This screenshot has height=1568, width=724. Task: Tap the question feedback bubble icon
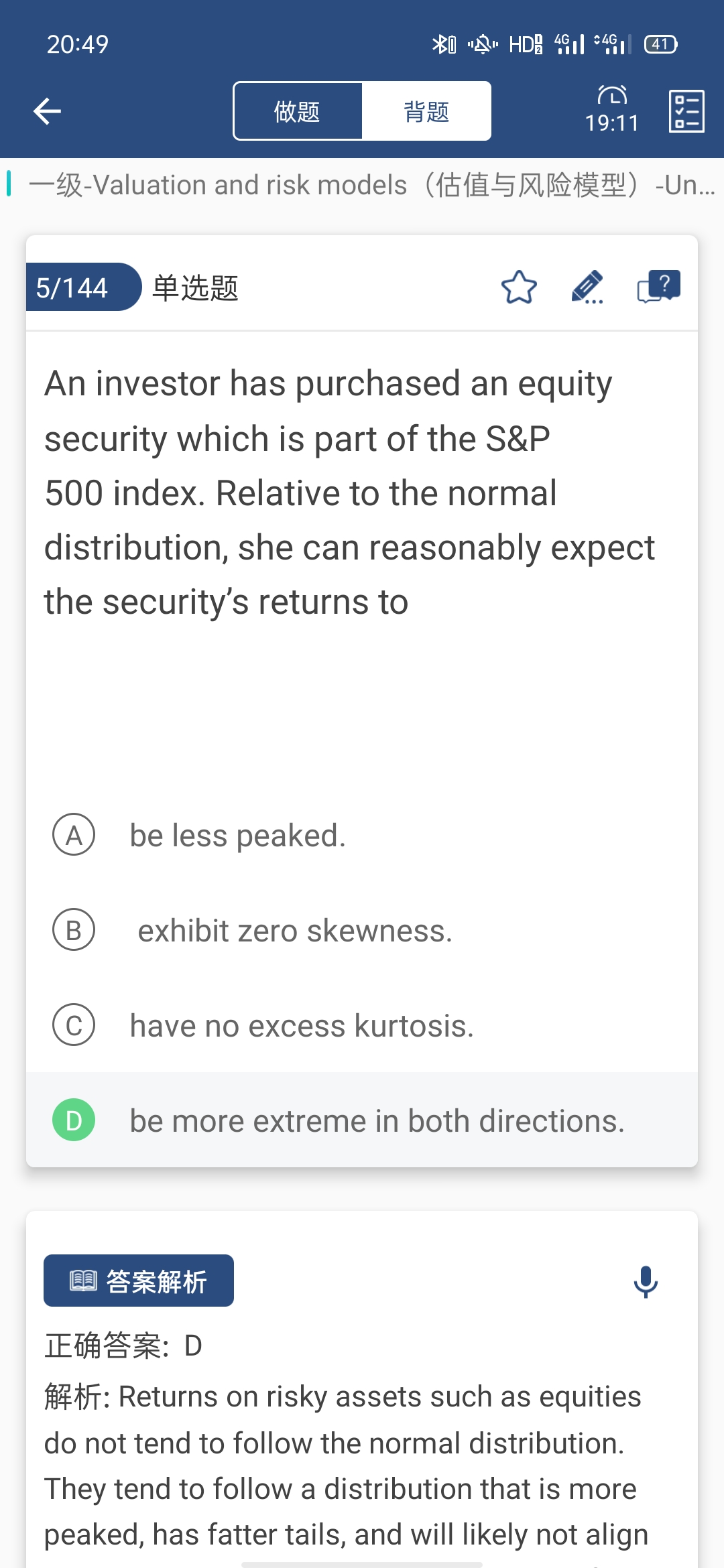(x=658, y=287)
